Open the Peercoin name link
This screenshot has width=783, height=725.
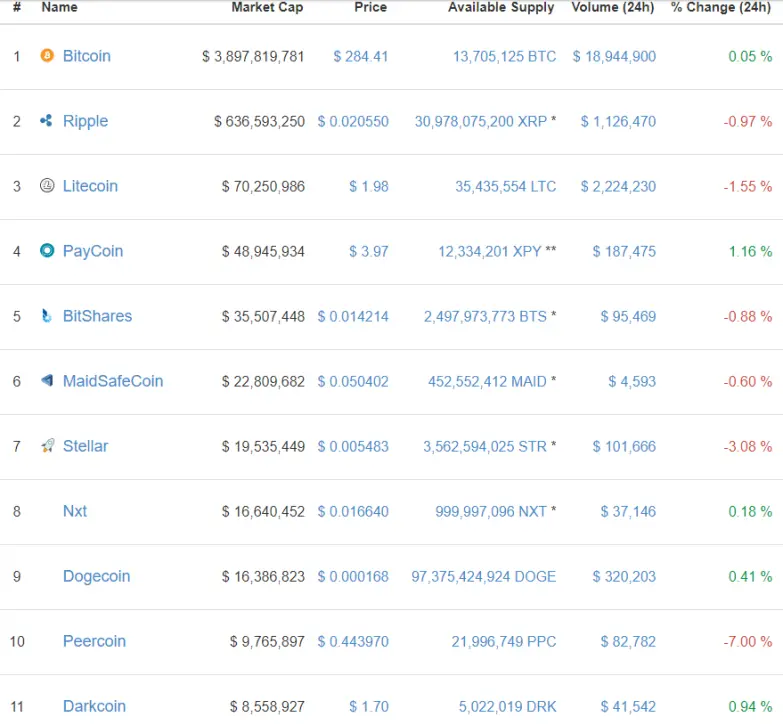click(x=94, y=641)
